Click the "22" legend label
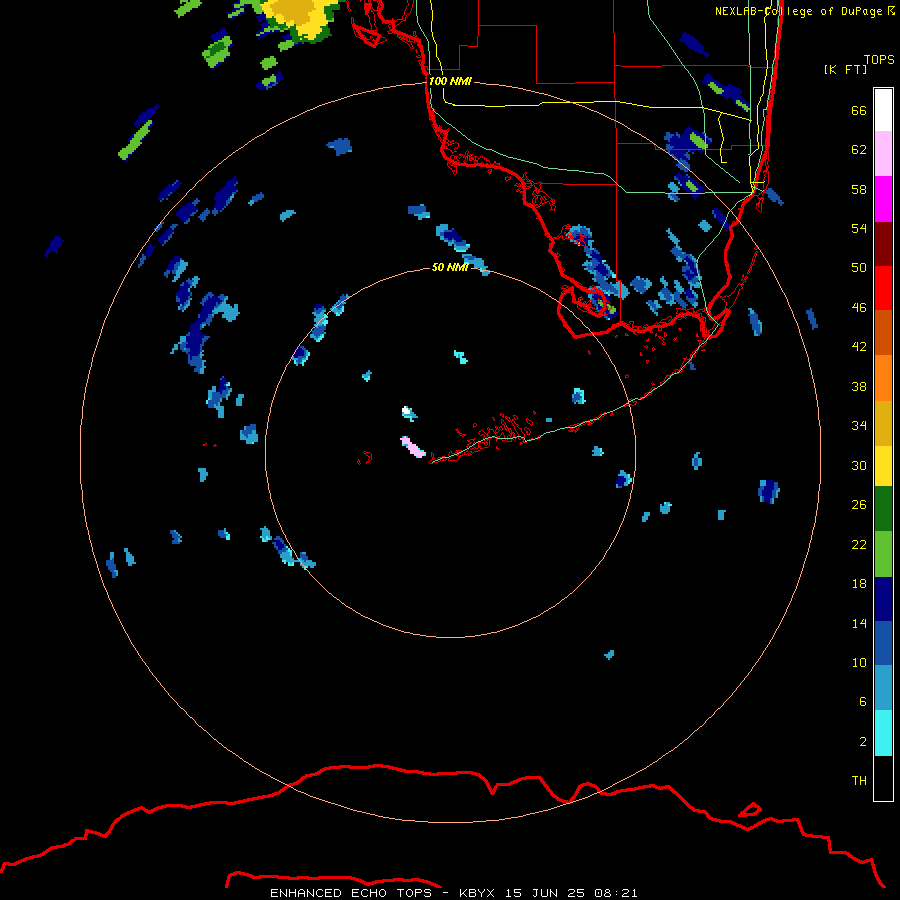 click(859, 544)
